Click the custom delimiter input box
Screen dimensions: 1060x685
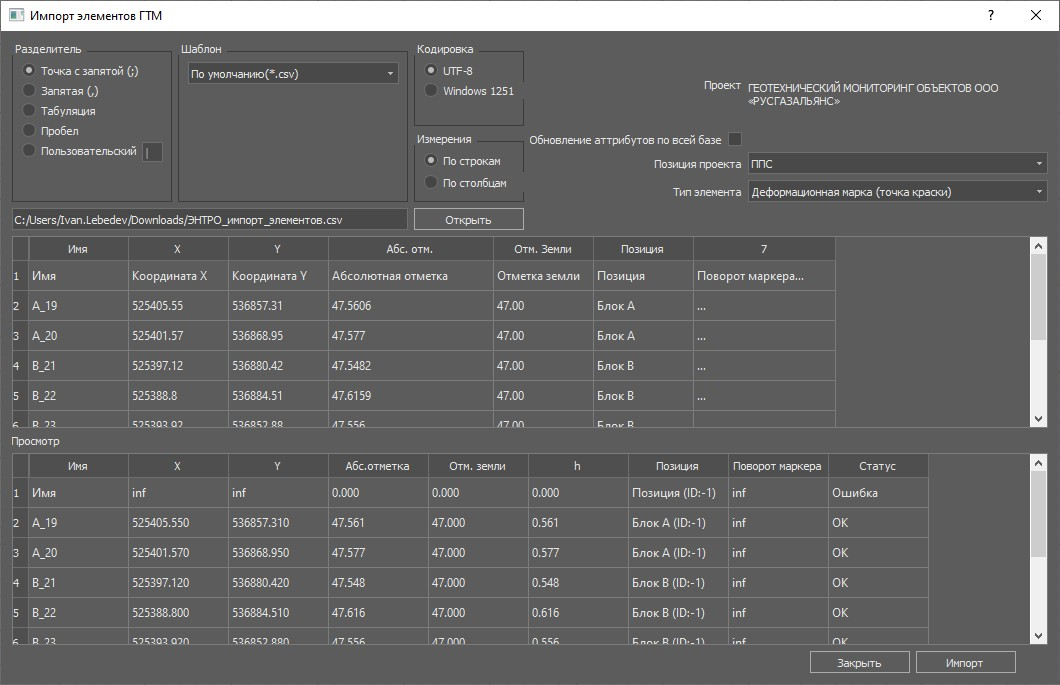click(152, 152)
